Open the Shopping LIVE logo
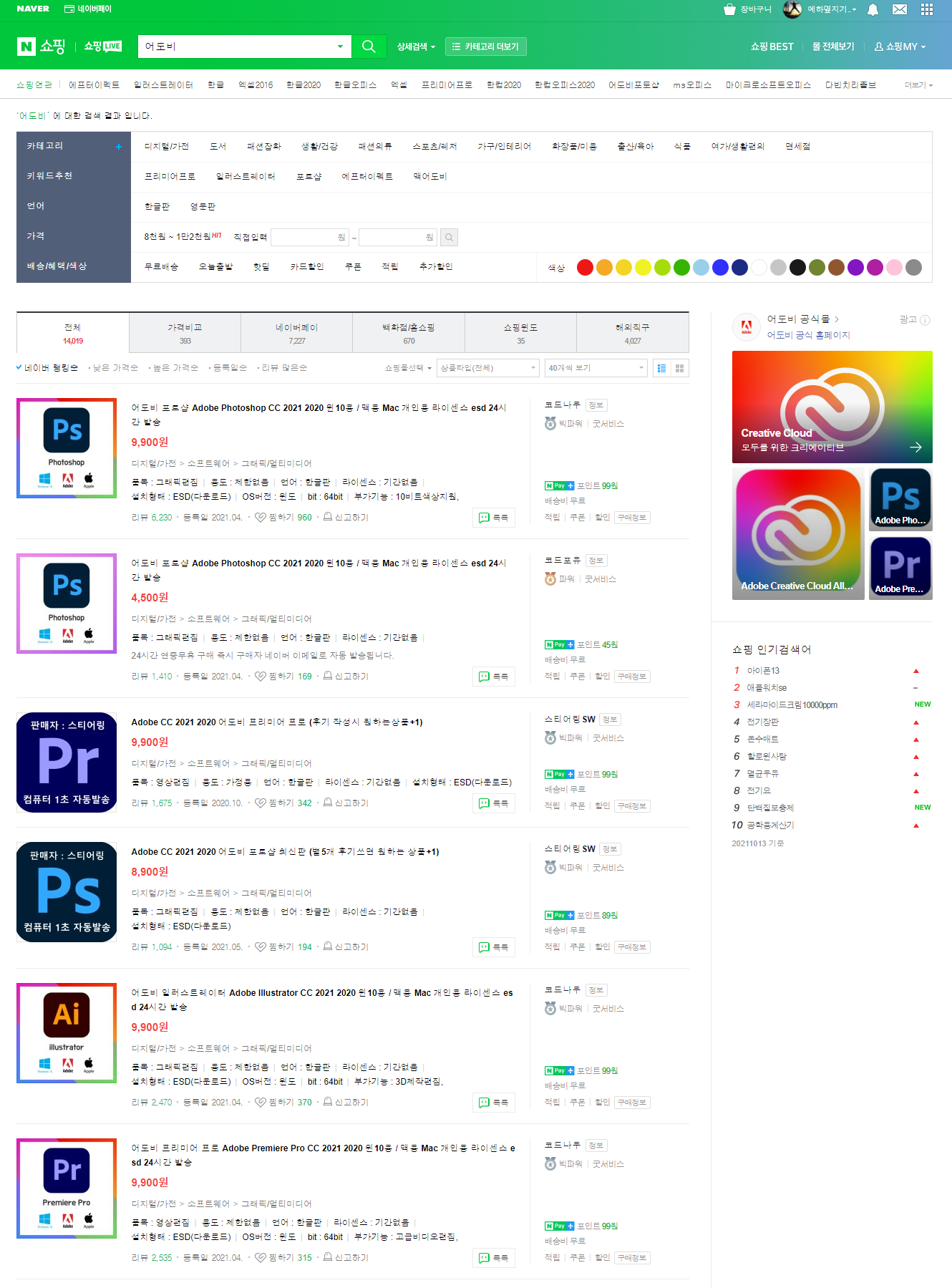Screen dimensions: 952x1288 103,47
